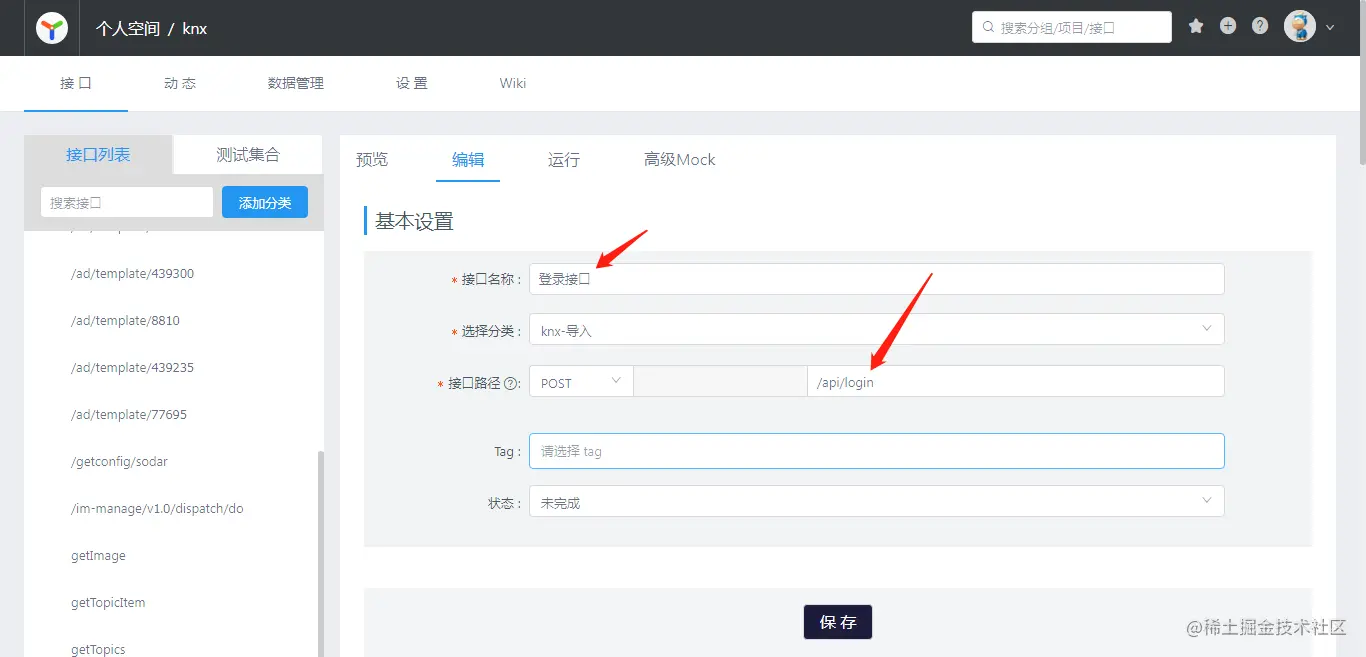1366x657 pixels.
Task: Open the 设置 tab
Action: pyautogui.click(x=412, y=83)
